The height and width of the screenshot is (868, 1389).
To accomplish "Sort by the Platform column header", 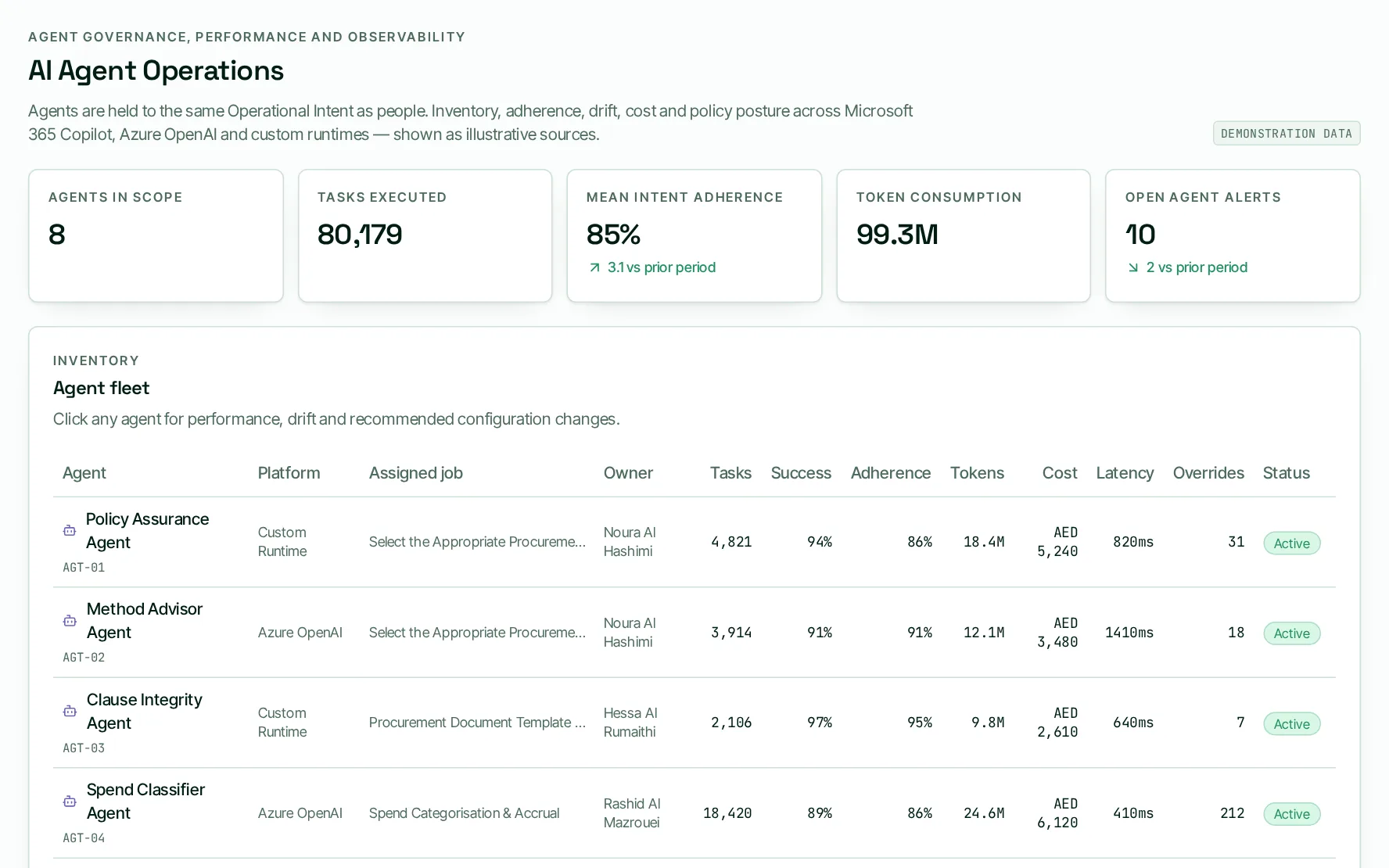I will click(289, 473).
